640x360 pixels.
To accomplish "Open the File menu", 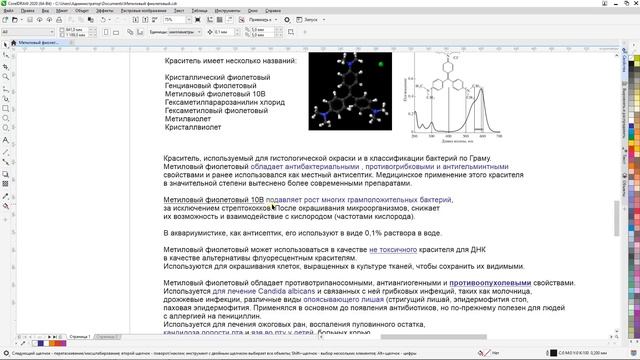I will tap(8, 11).
